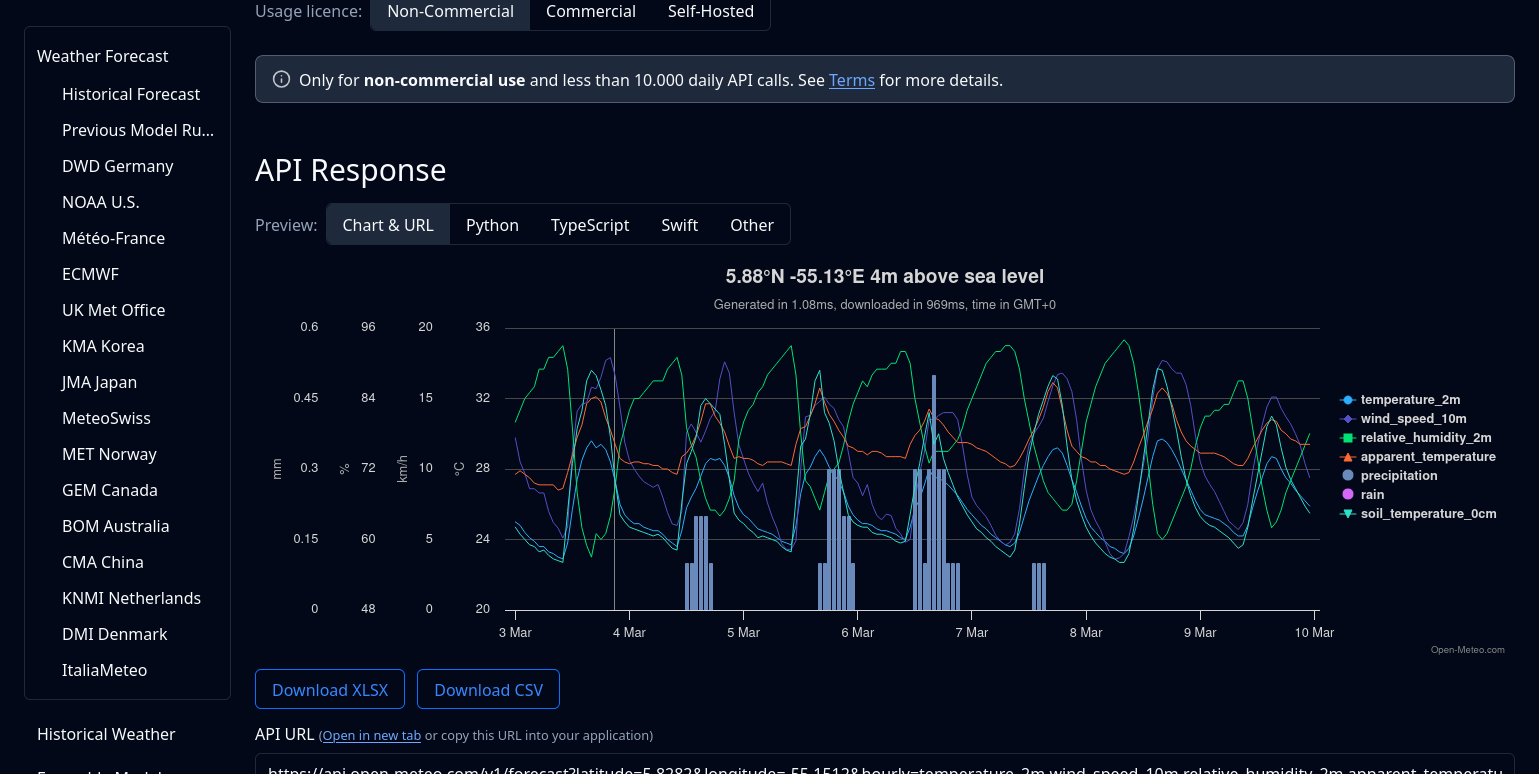Screen dimensions: 1539x774
Task: Click Open in new tab link
Action: click(371, 736)
